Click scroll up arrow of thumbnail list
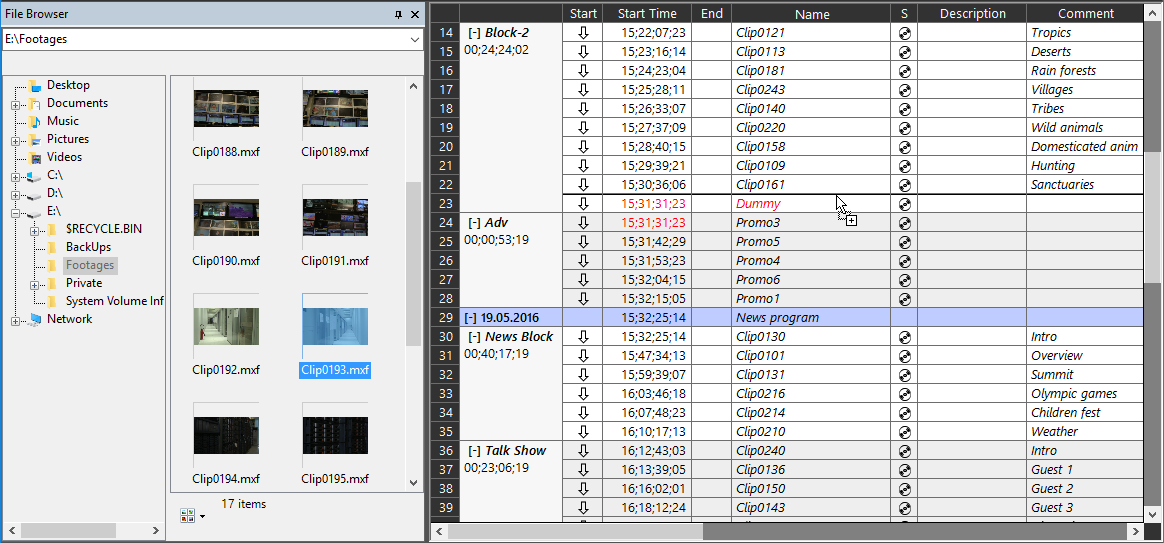The image size is (1164, 543). [413, 86]
